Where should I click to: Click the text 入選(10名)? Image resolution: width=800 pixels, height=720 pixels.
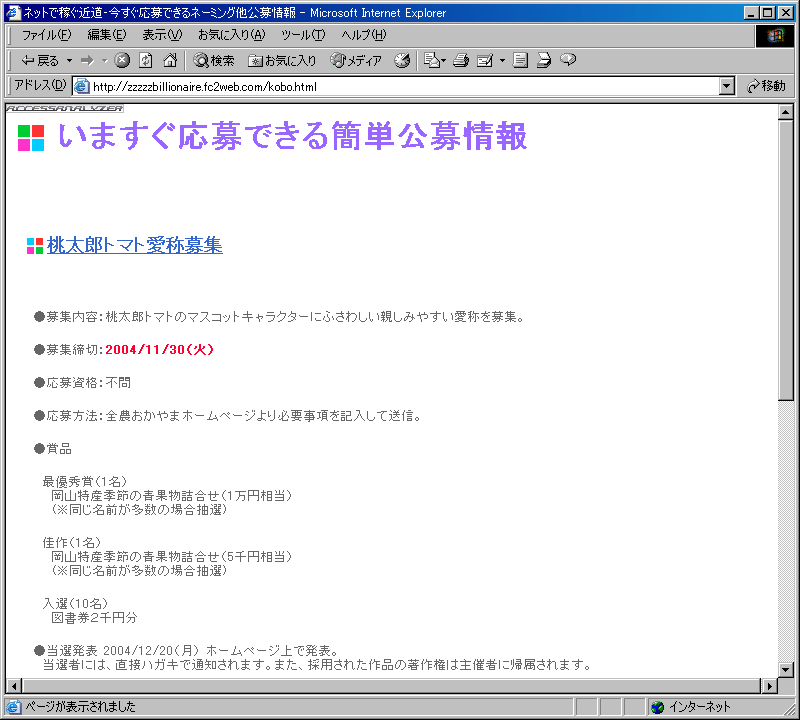[x=76, y=604]
